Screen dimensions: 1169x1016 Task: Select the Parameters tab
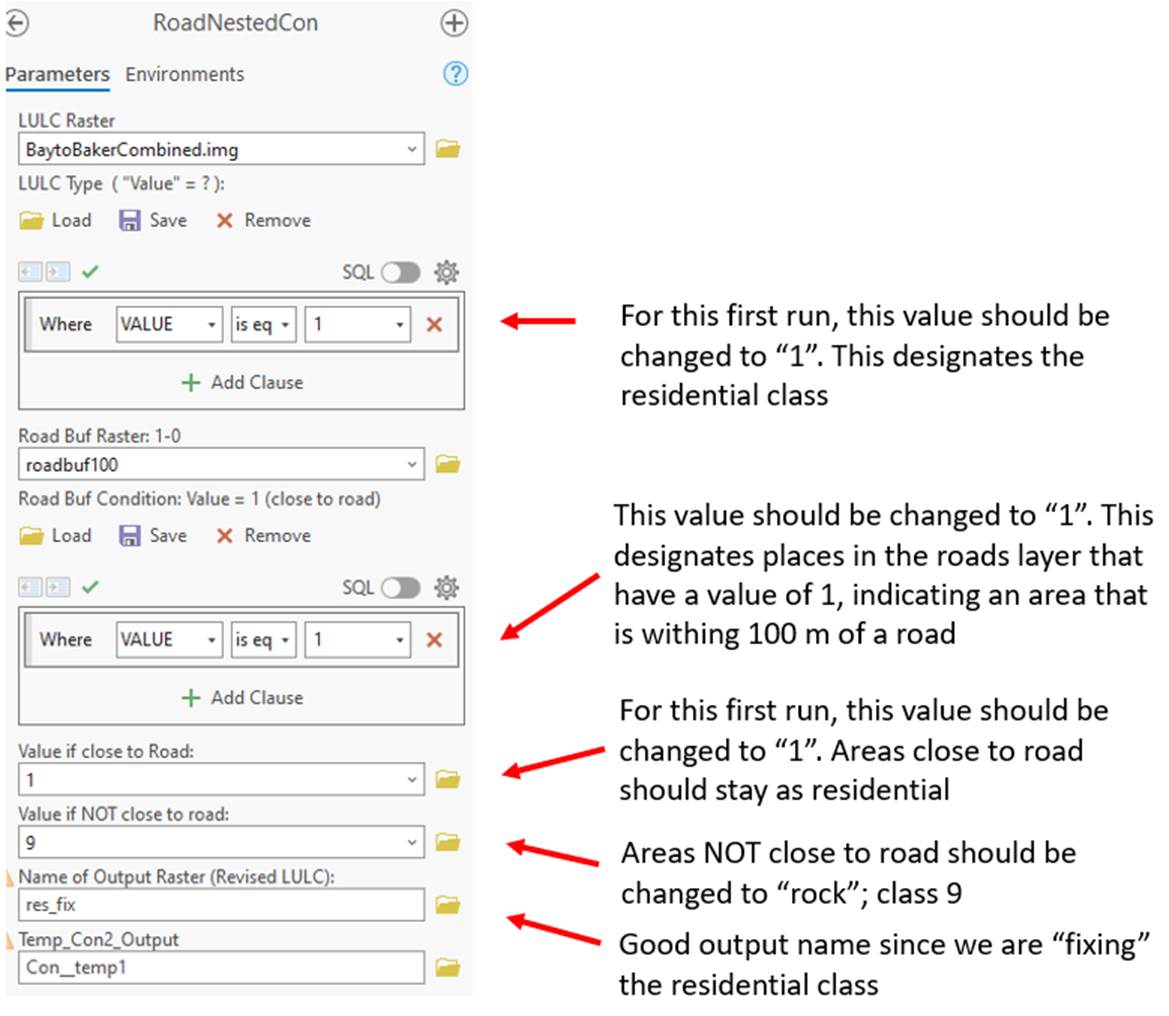point(57,75)
